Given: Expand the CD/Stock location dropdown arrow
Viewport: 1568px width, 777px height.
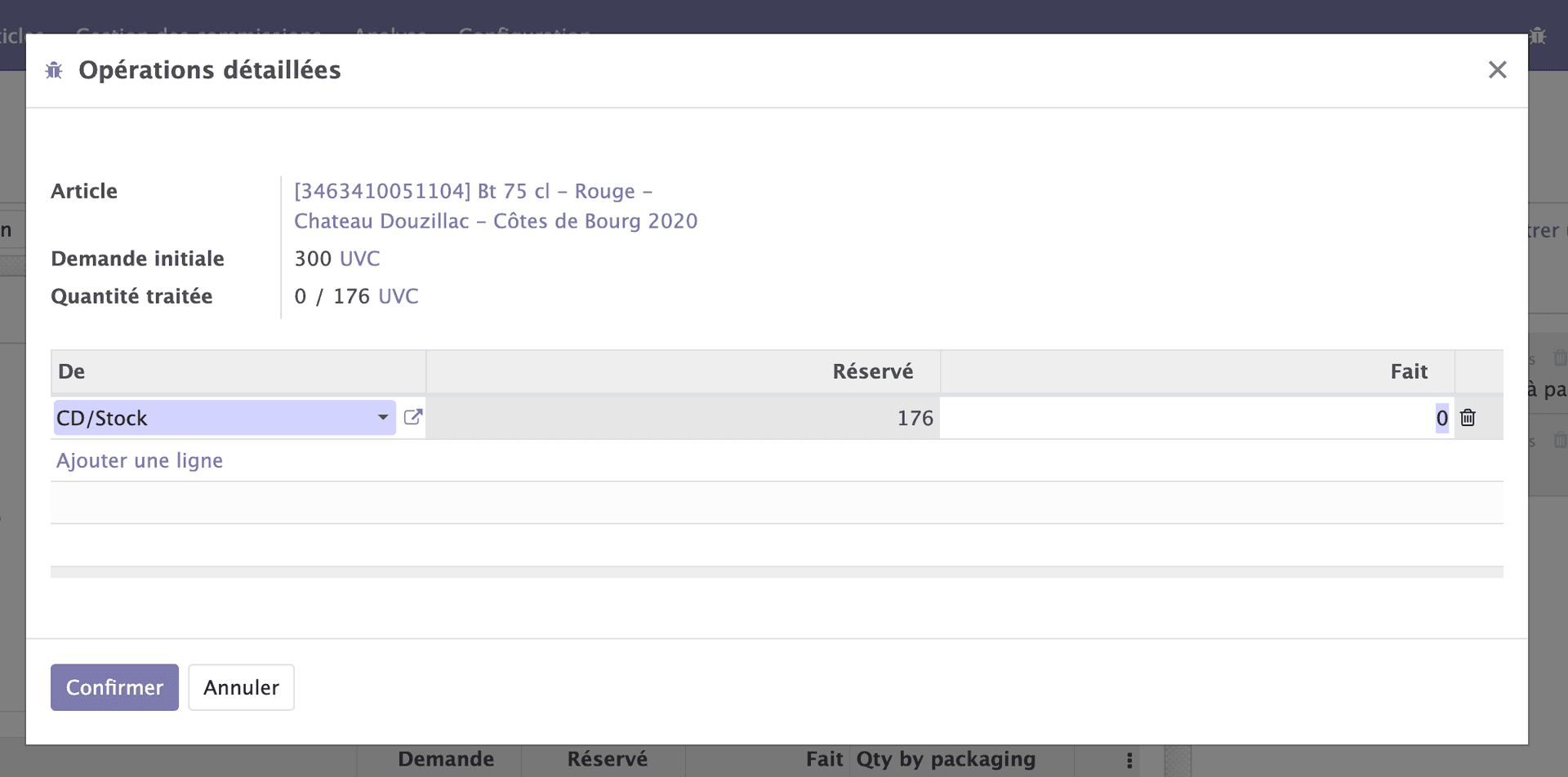Looking at the screenshot, I should click(381, 418).
